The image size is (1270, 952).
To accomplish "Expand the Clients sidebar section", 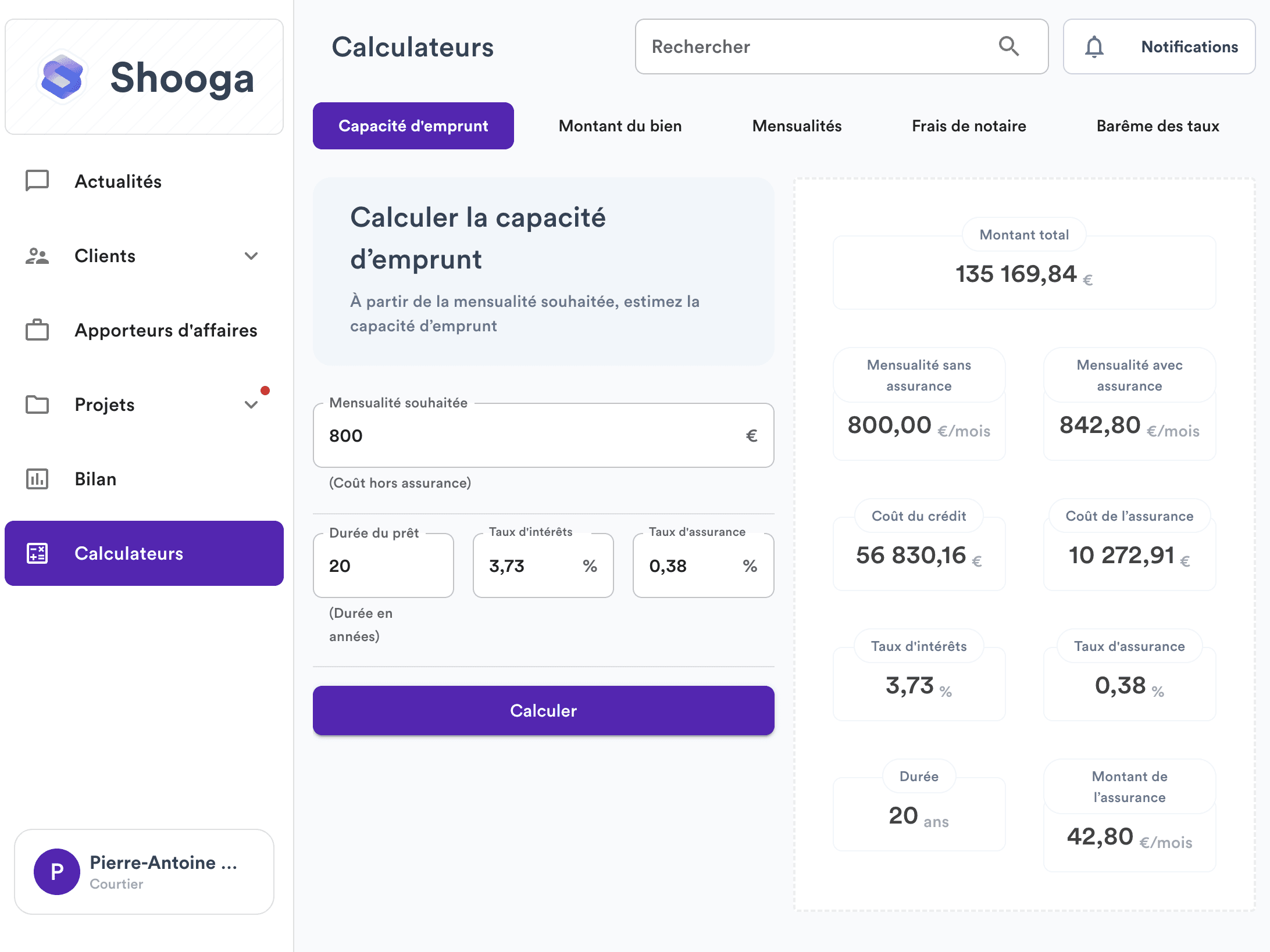I will 252,256.
